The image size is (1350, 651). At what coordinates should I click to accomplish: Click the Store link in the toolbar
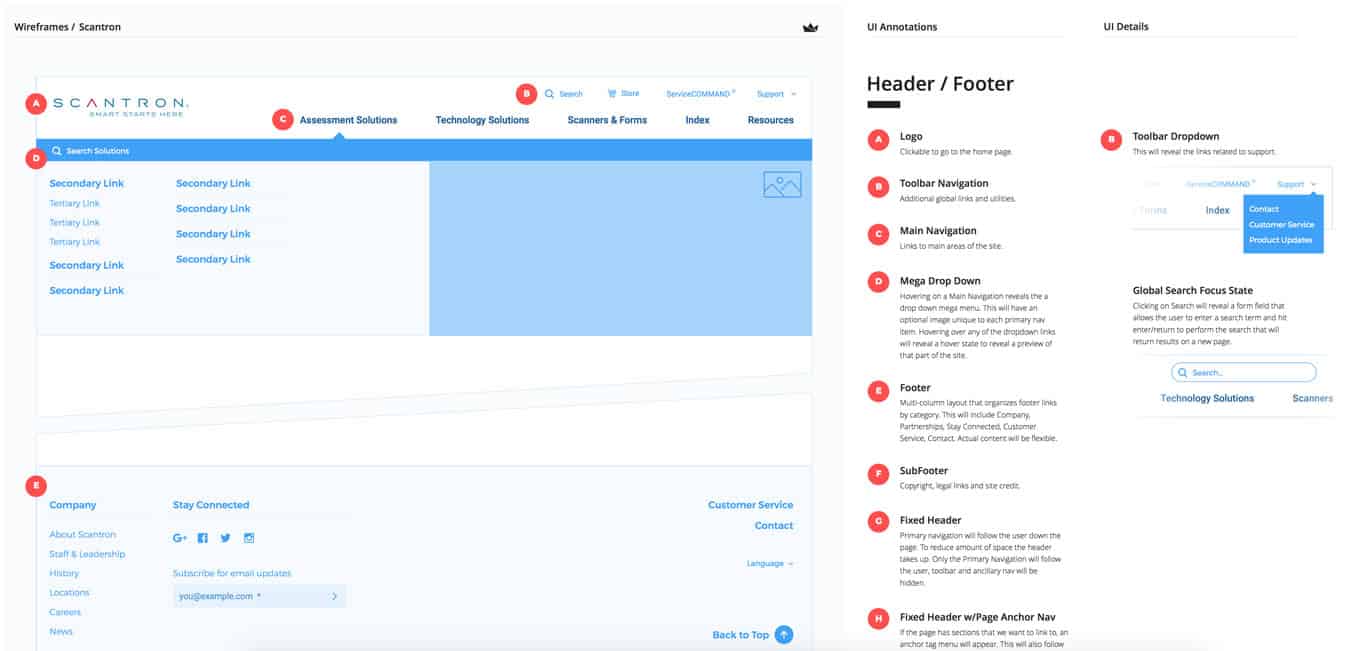(x=630, y=94)
